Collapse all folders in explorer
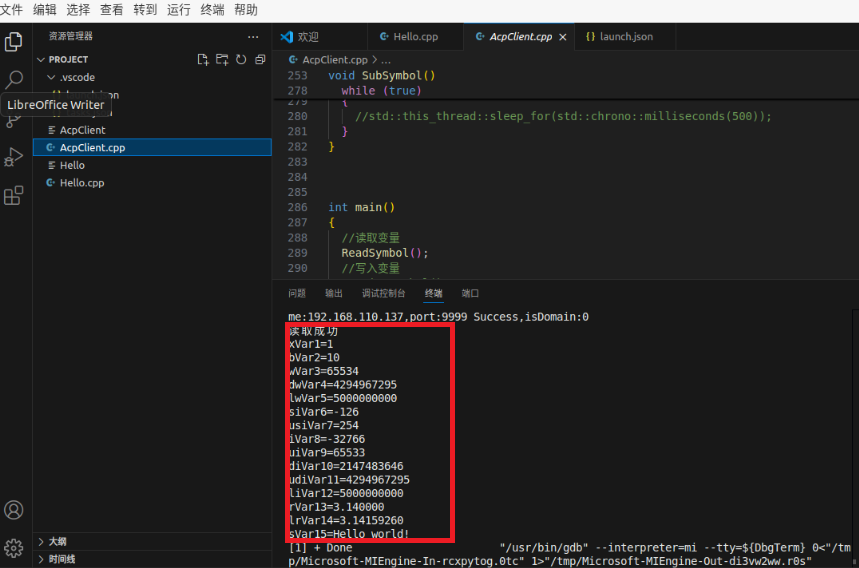Viewport: 859px width, 568px height. click(x=260, y=59)
